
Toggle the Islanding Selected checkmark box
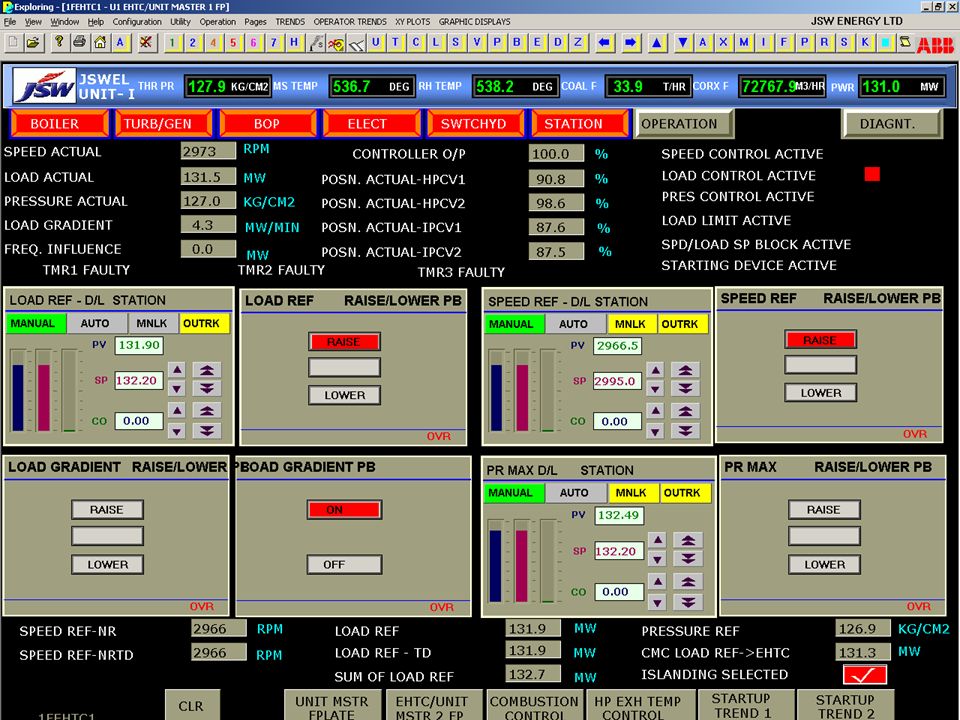click(x=864, y=675)
